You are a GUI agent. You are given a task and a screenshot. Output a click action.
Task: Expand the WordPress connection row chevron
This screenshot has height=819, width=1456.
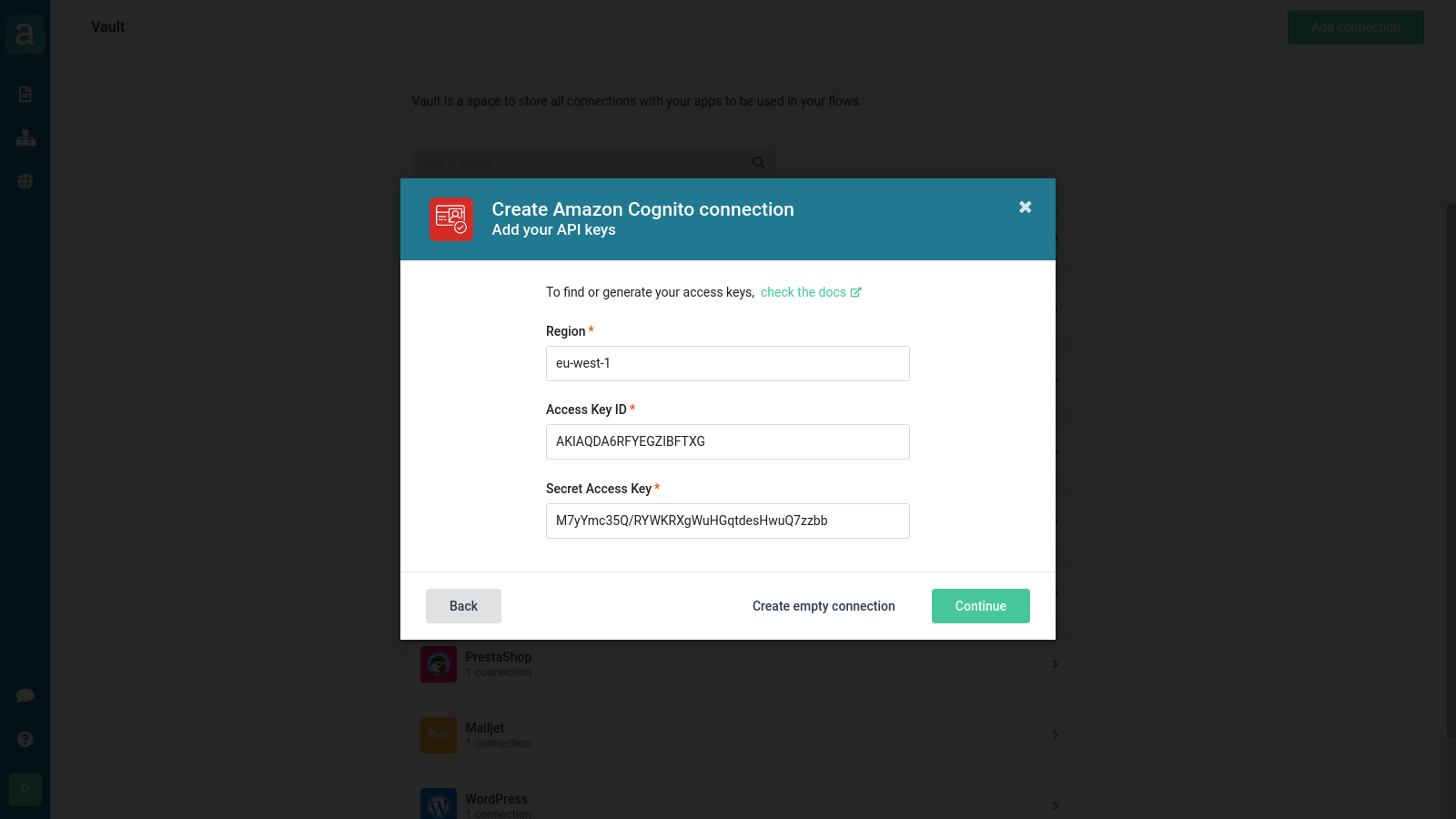click(x=1056, y=805)
